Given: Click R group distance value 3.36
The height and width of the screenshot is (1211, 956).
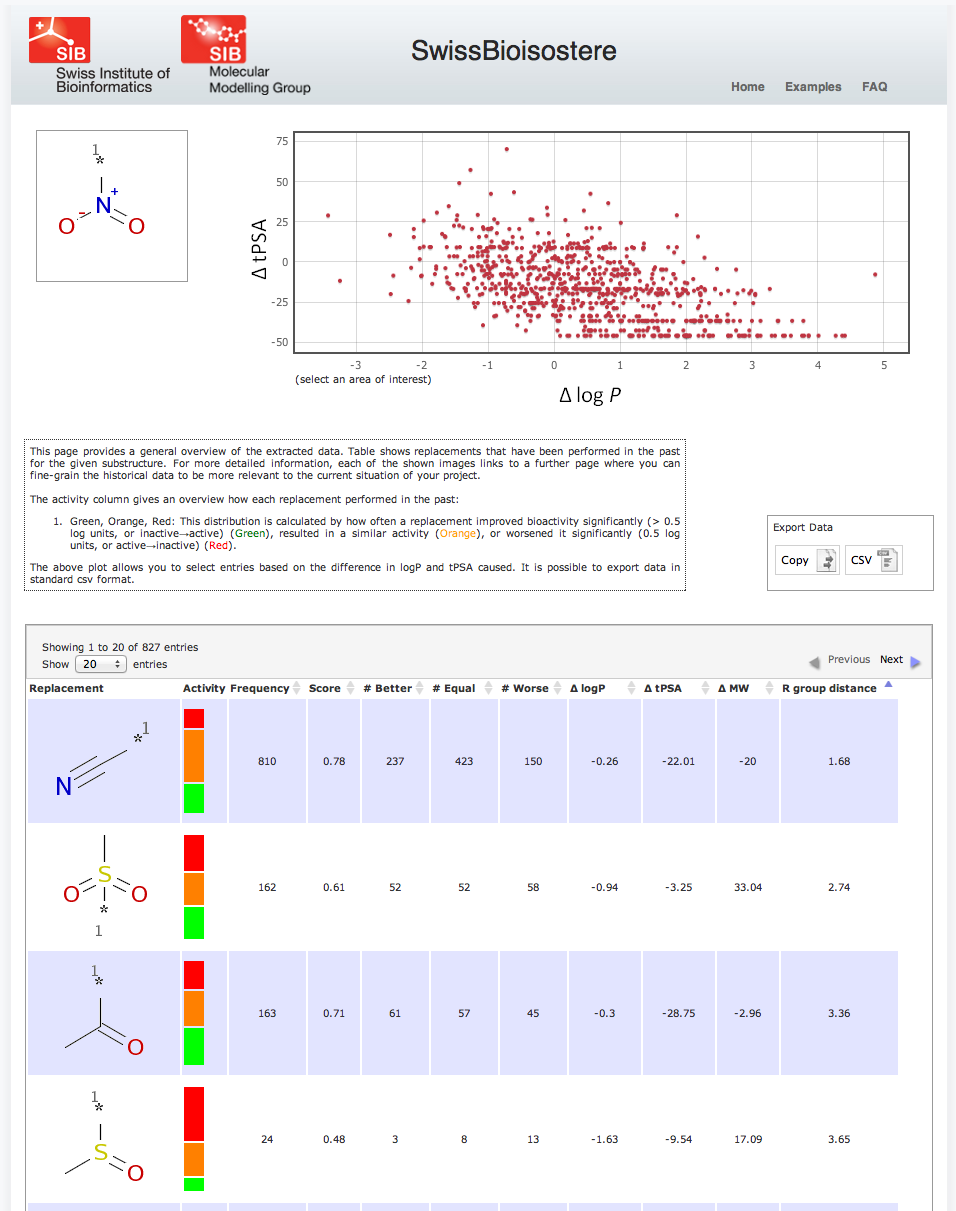Looking at the screenshot, I should click(x=839, y=1013).
